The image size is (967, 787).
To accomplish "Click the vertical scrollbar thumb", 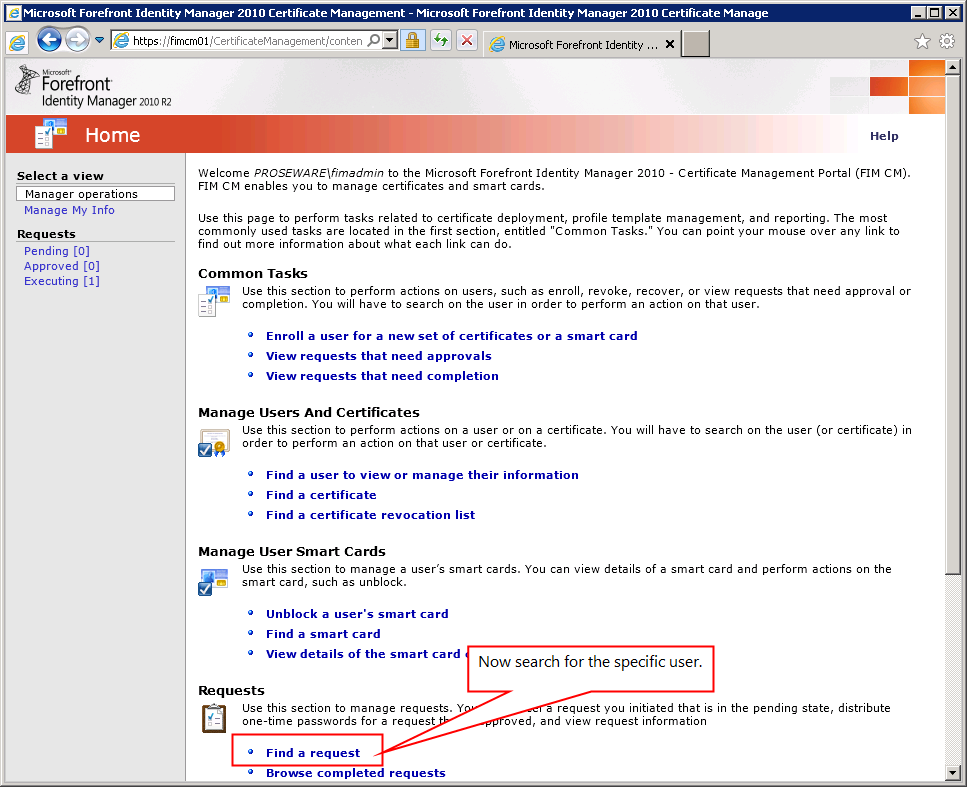I will point(953,324).
